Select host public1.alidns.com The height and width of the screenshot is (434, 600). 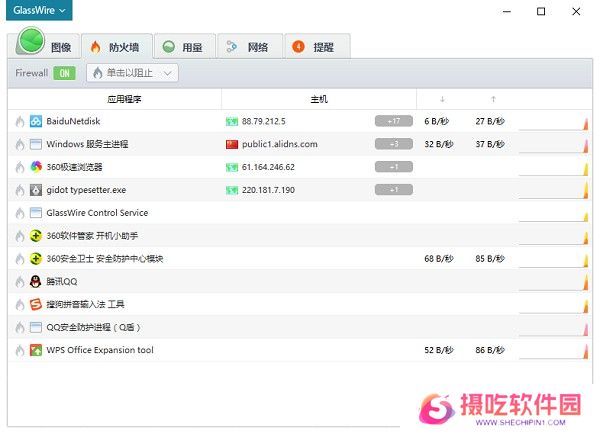tap(279, 144)
